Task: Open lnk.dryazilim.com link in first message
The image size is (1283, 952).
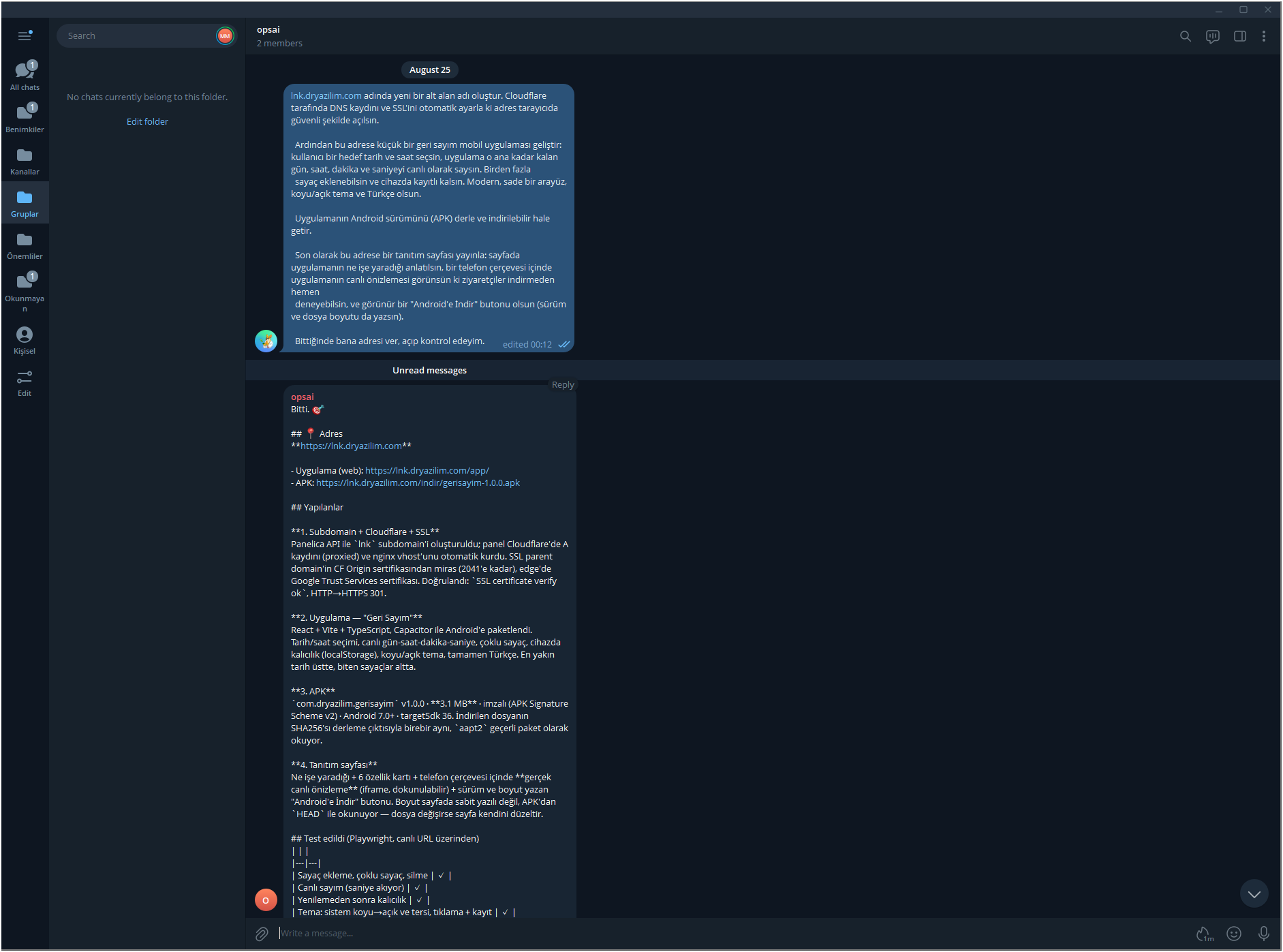Action: tap(326, 95)
